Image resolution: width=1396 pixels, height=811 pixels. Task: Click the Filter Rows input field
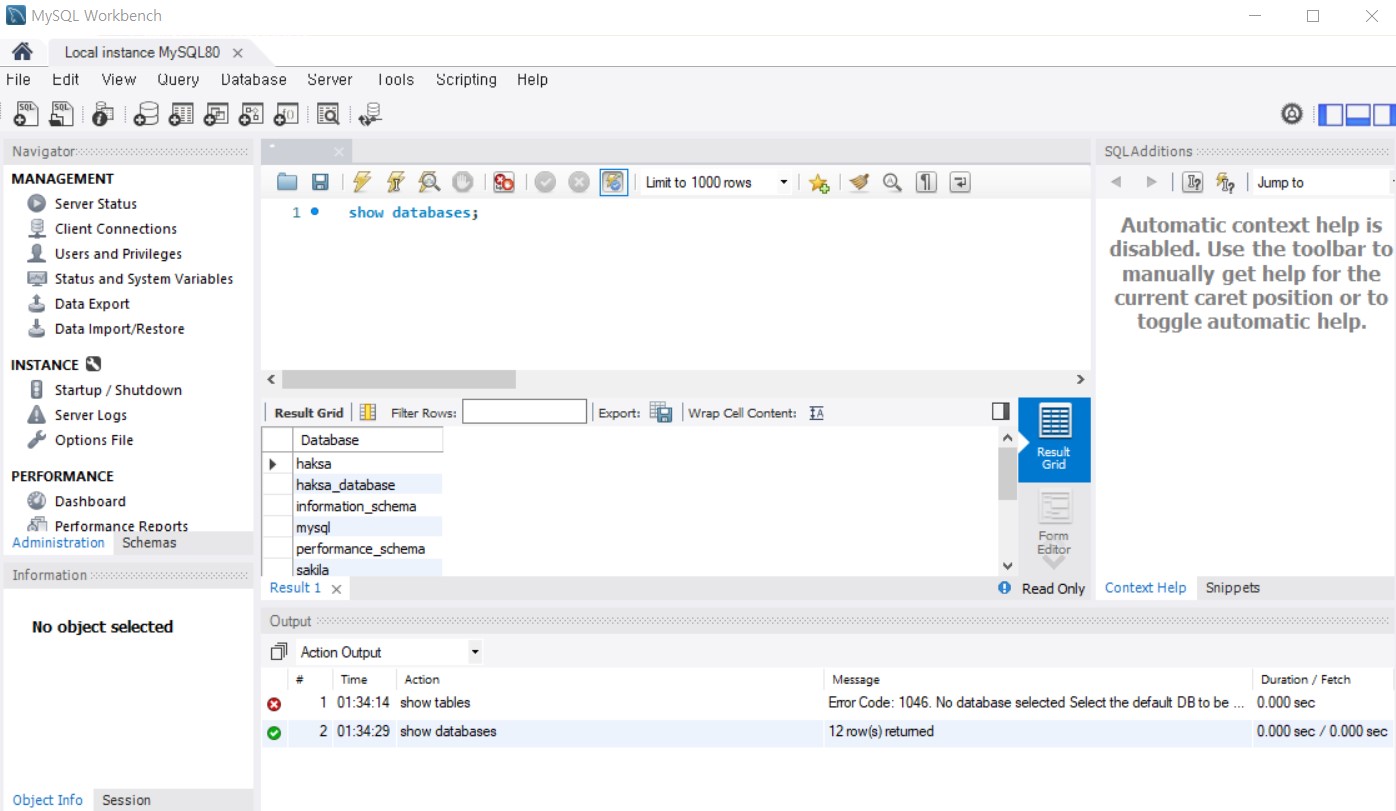point(524,412)
